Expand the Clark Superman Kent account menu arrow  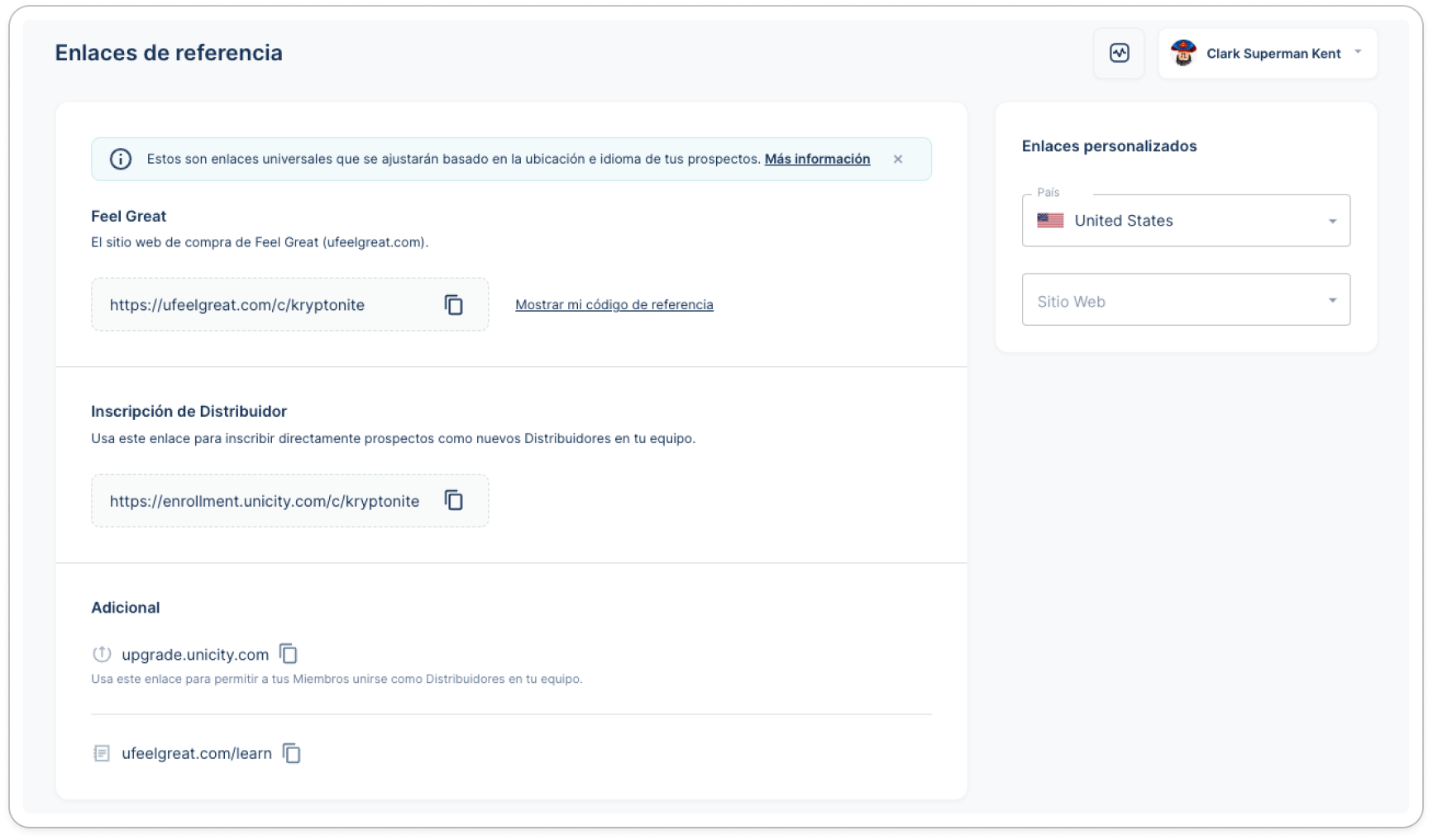pos(1358,52)
